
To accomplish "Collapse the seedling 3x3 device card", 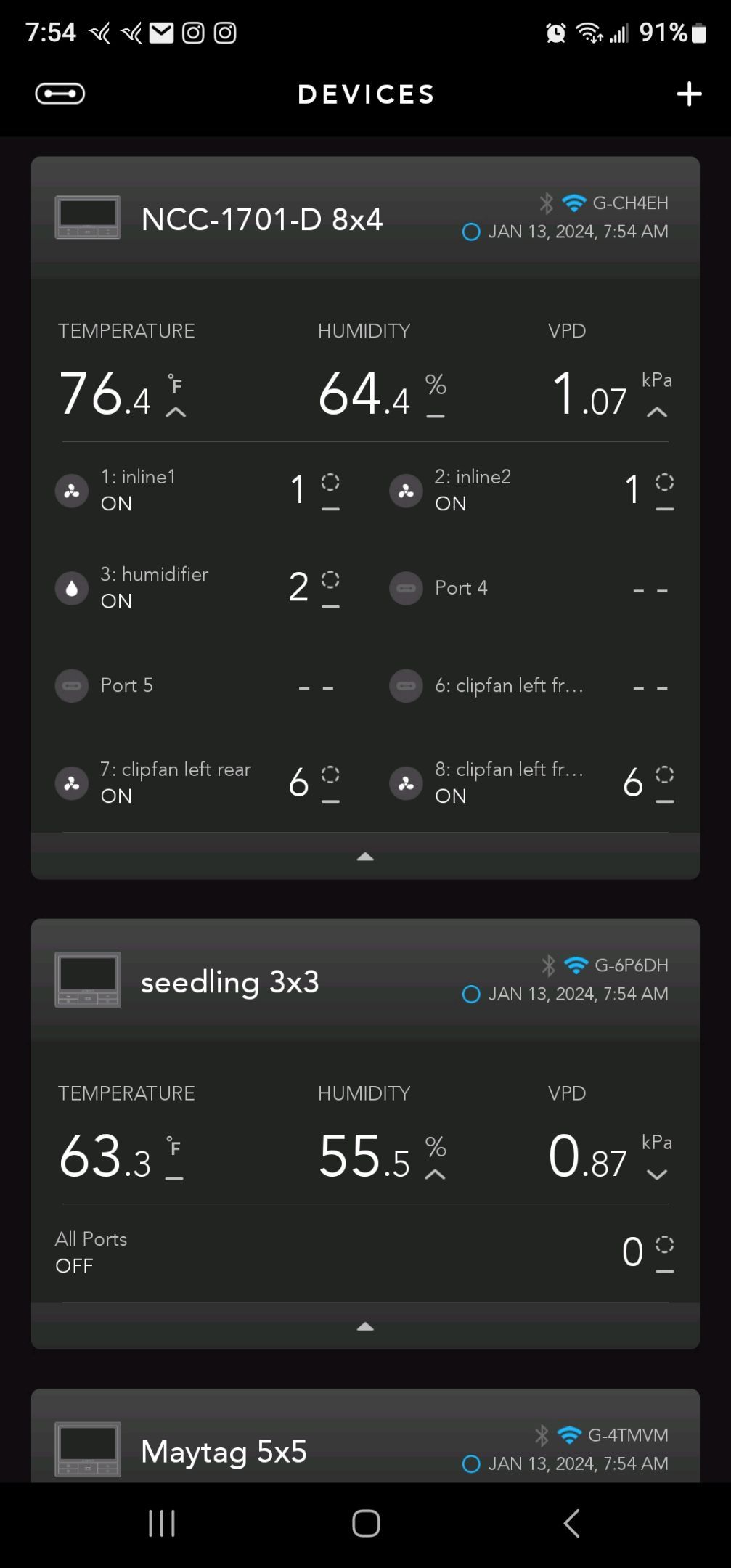I will 365,1327.
